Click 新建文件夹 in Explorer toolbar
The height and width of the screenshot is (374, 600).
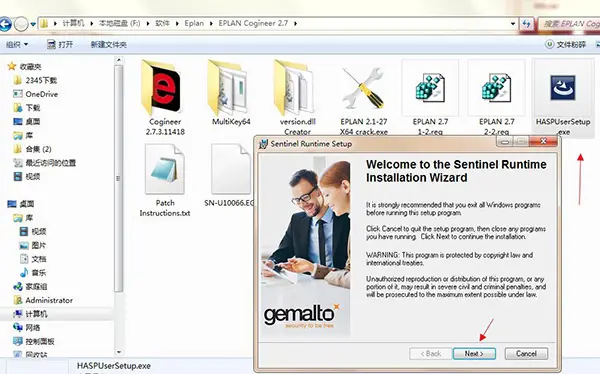coord(109,44)
